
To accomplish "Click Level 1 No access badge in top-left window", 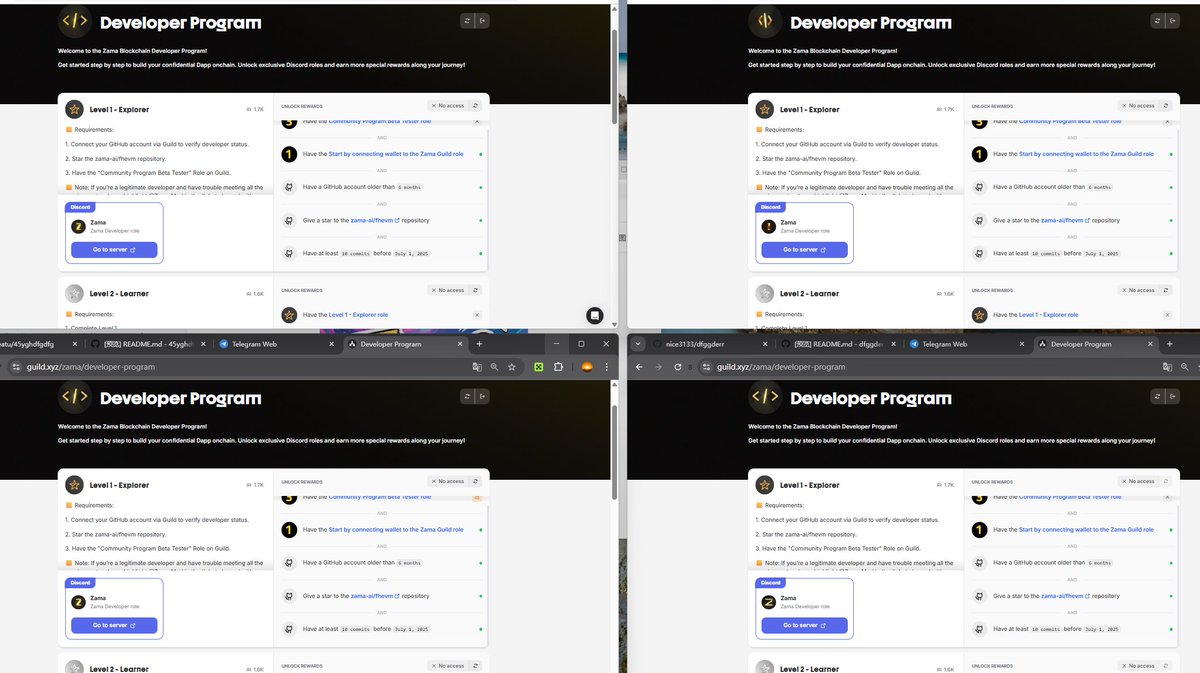I will pyautogui.click(x=446, y=105).
